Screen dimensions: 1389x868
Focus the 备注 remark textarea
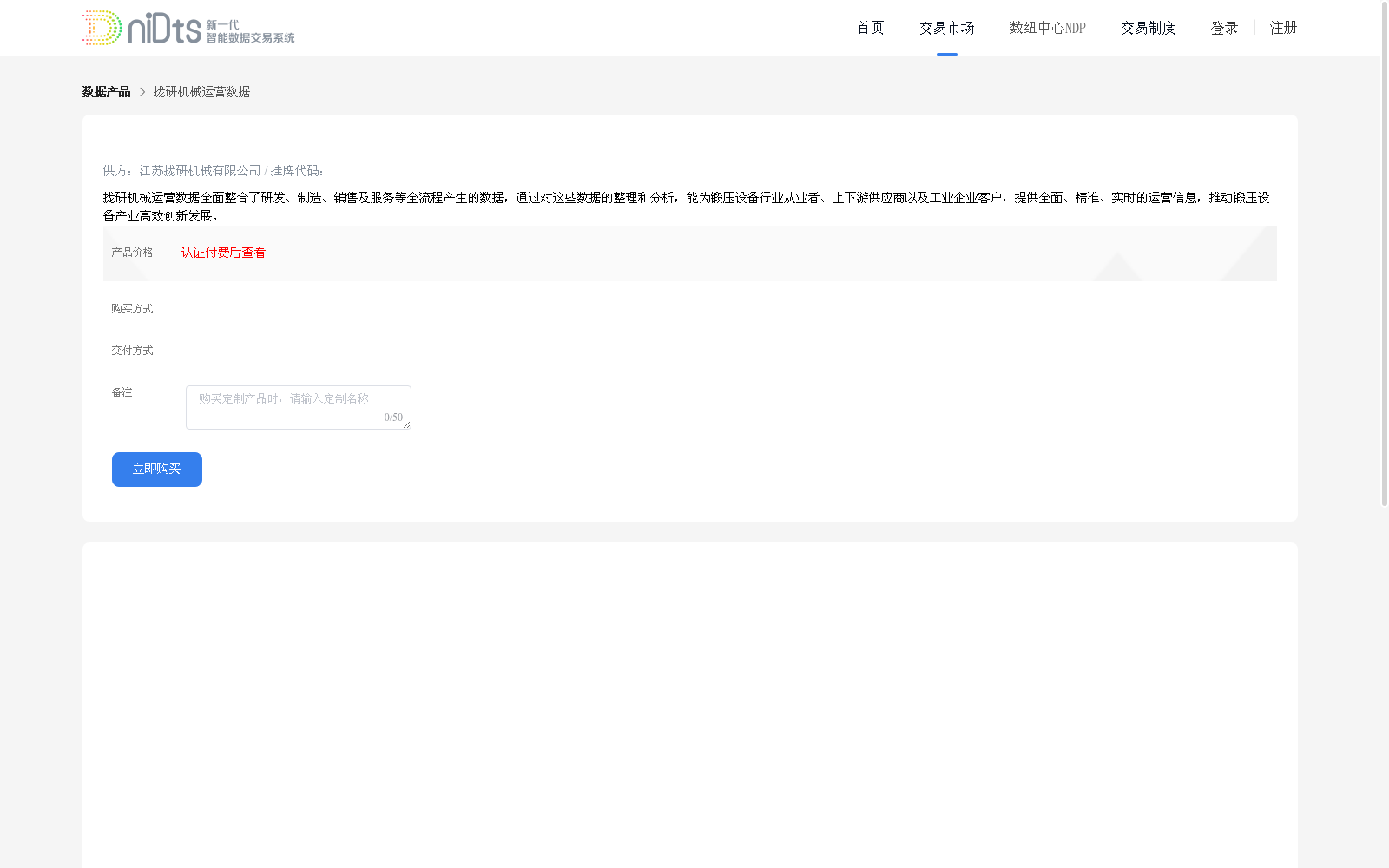tap(299, 407)
